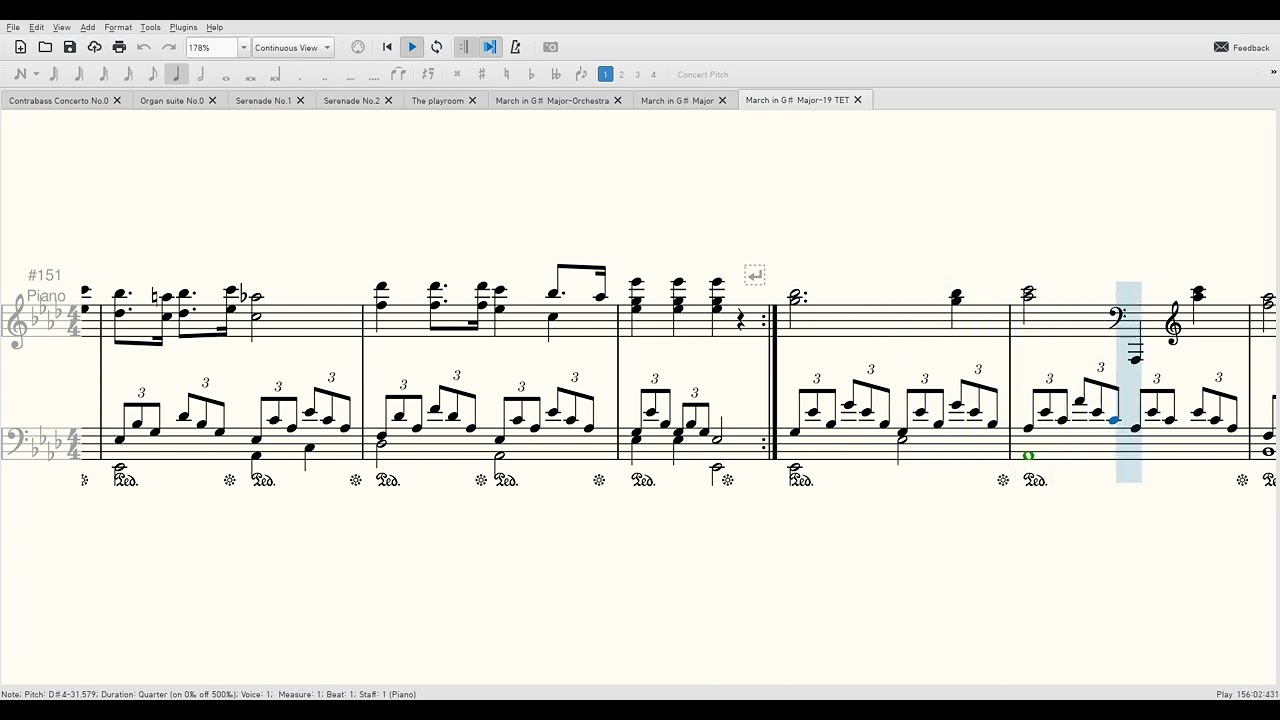Add a quadruple augmentation dot

pyautogui.click(x=374, y=77)
